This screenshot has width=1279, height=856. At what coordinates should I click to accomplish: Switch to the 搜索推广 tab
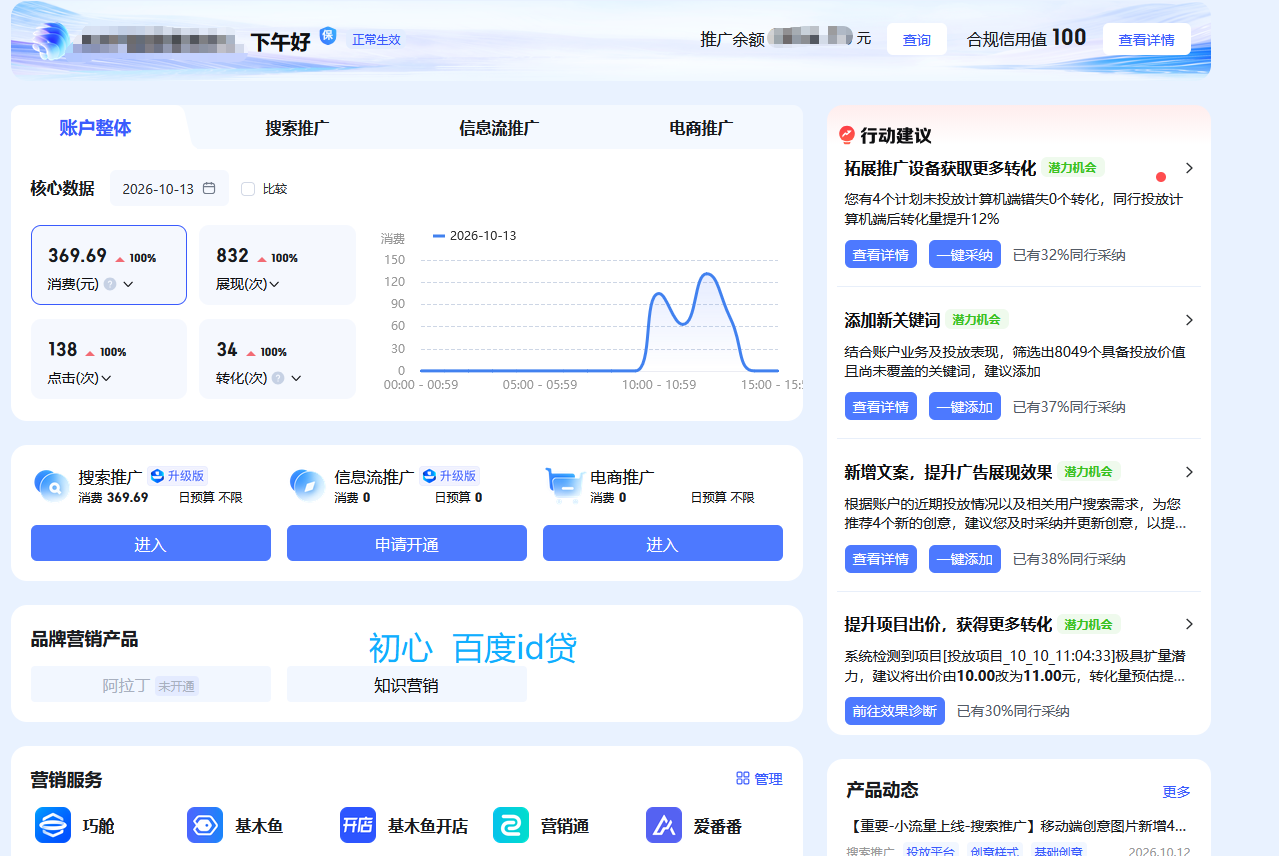pyautogui.click(x=297, y=128)
